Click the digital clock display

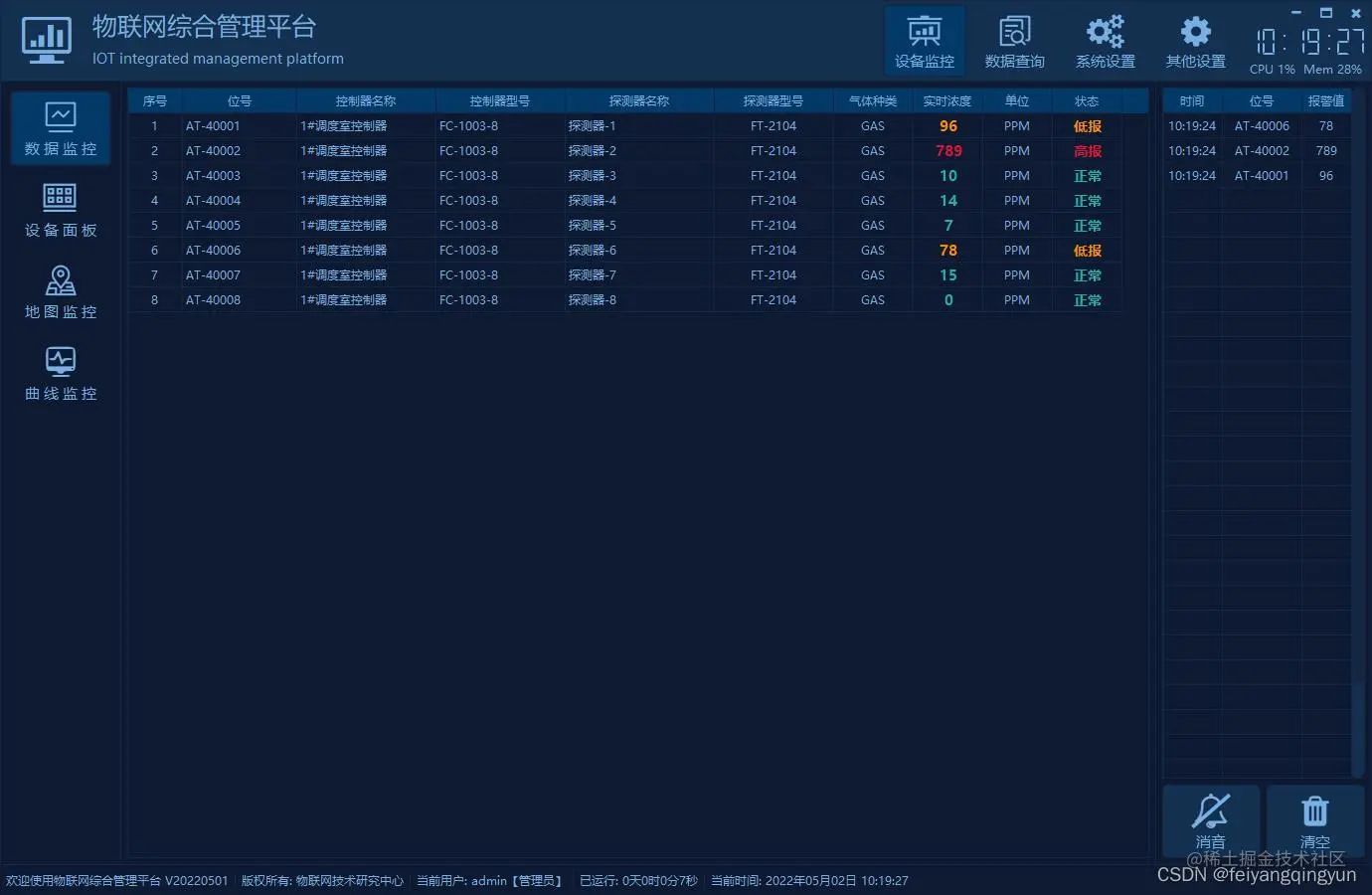pyautogui.click(x=1308, y=42)
